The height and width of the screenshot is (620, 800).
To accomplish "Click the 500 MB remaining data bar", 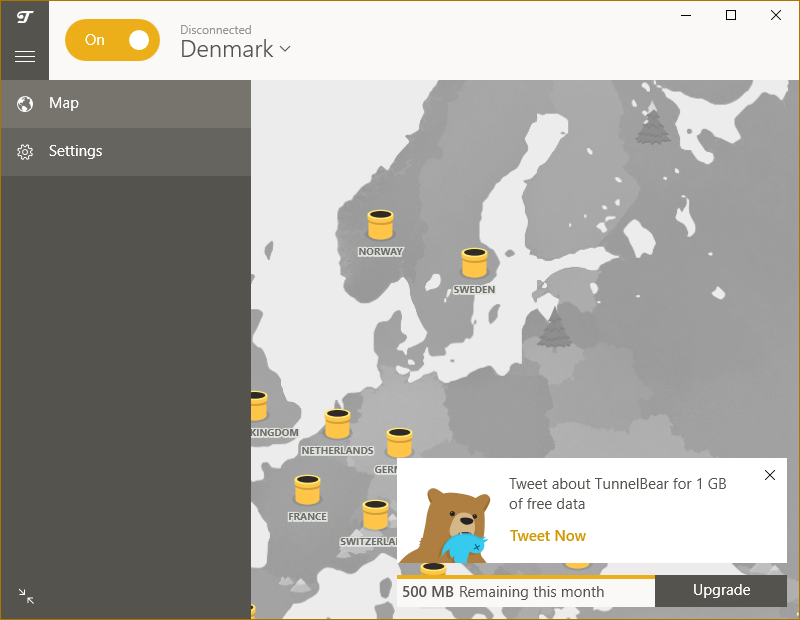I will pyautogui.click(x=526, y=591).
